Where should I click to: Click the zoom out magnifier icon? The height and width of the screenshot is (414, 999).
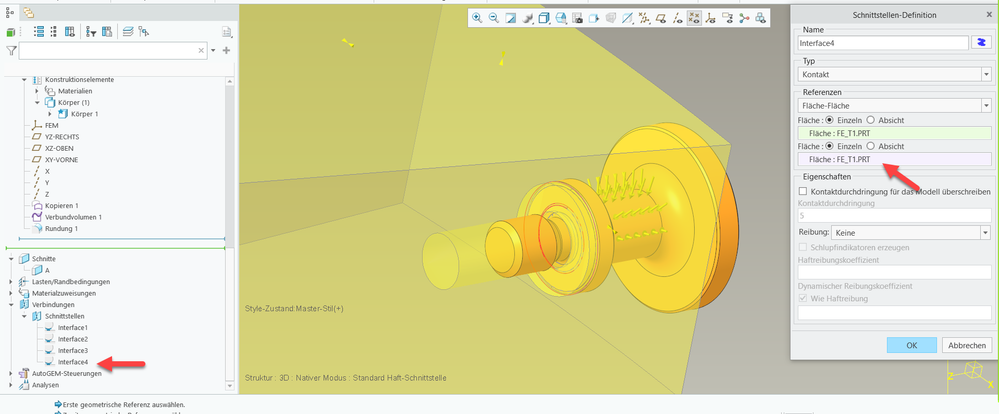[493, 18]
